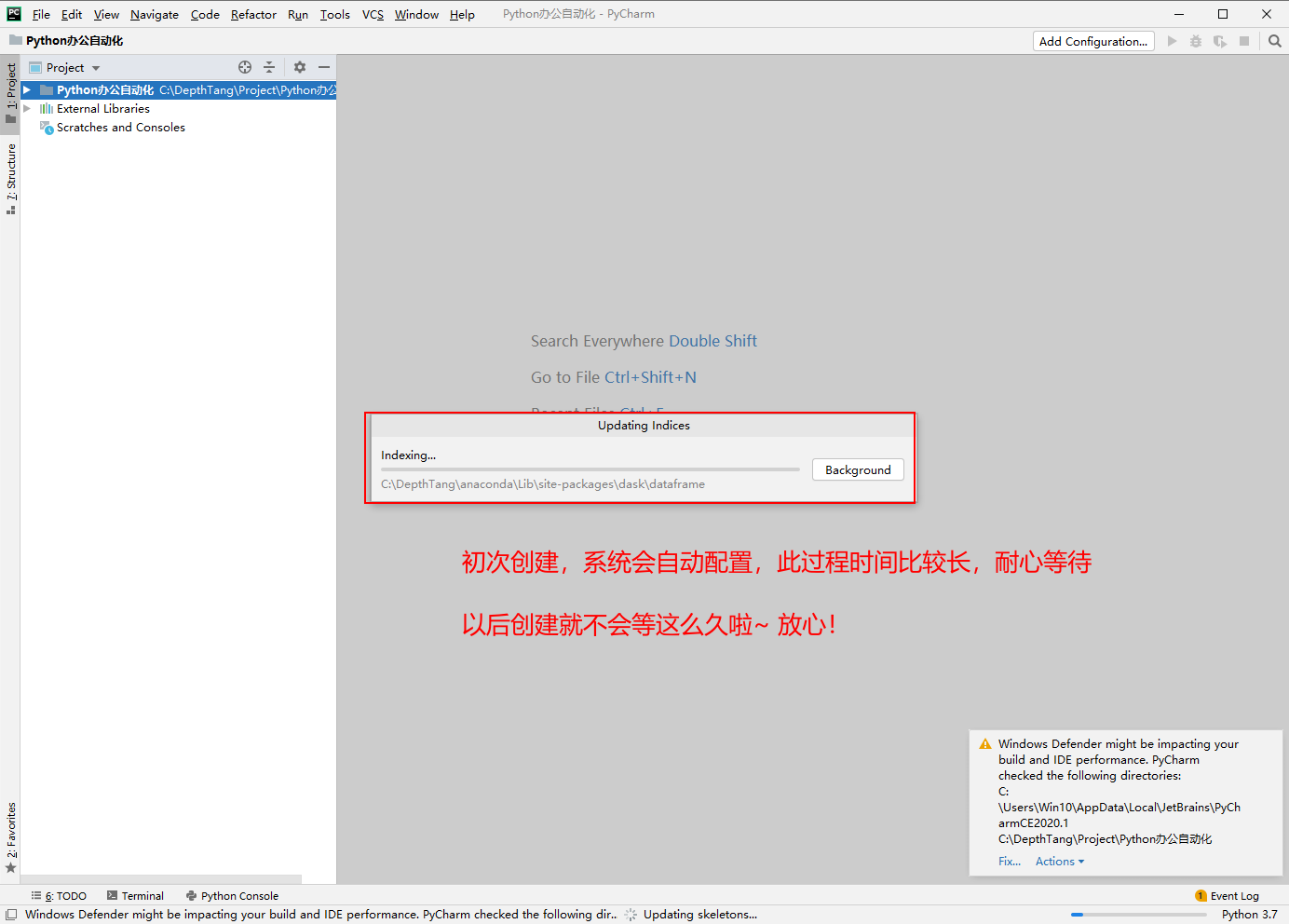Expand the Python办公自动化 project root node

27,90
